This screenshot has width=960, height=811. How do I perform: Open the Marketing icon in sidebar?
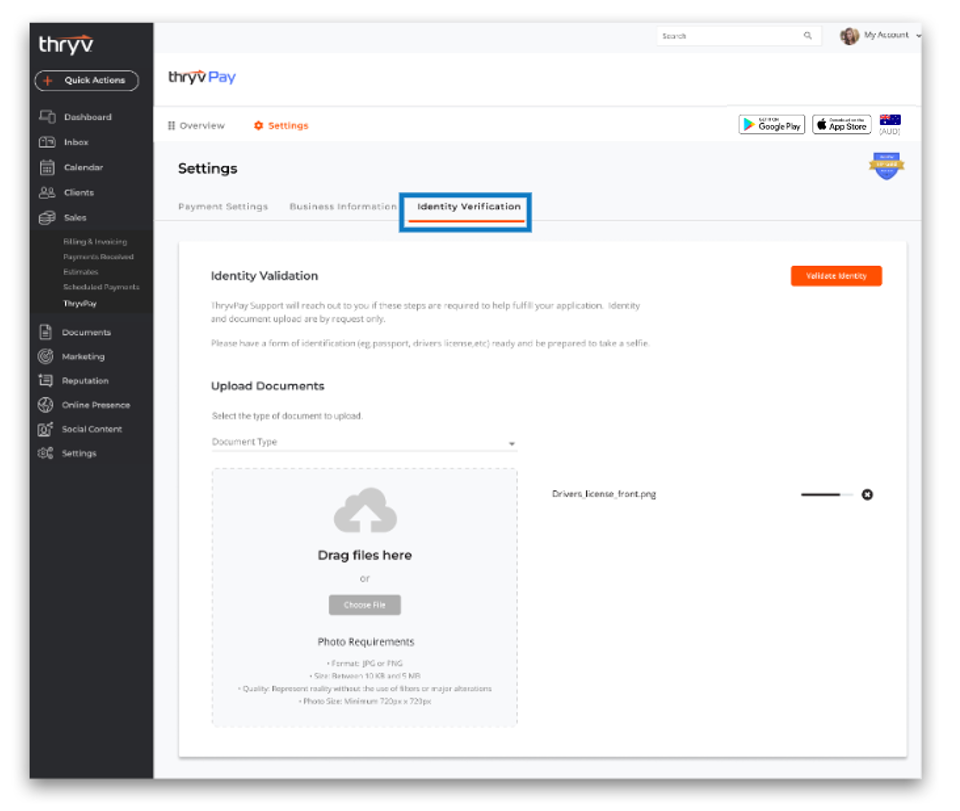click(x=45, y=356)
